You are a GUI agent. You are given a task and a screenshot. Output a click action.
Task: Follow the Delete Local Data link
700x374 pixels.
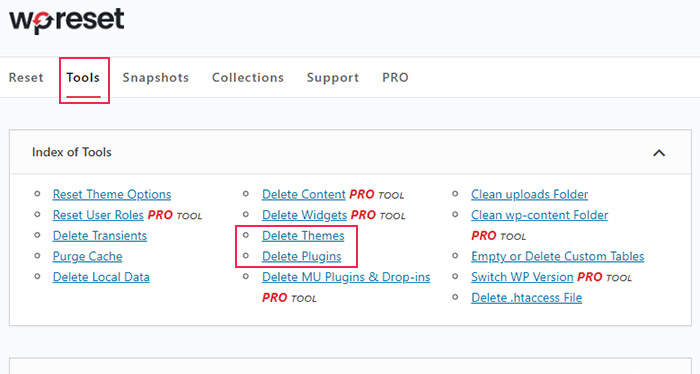(101, 277)
